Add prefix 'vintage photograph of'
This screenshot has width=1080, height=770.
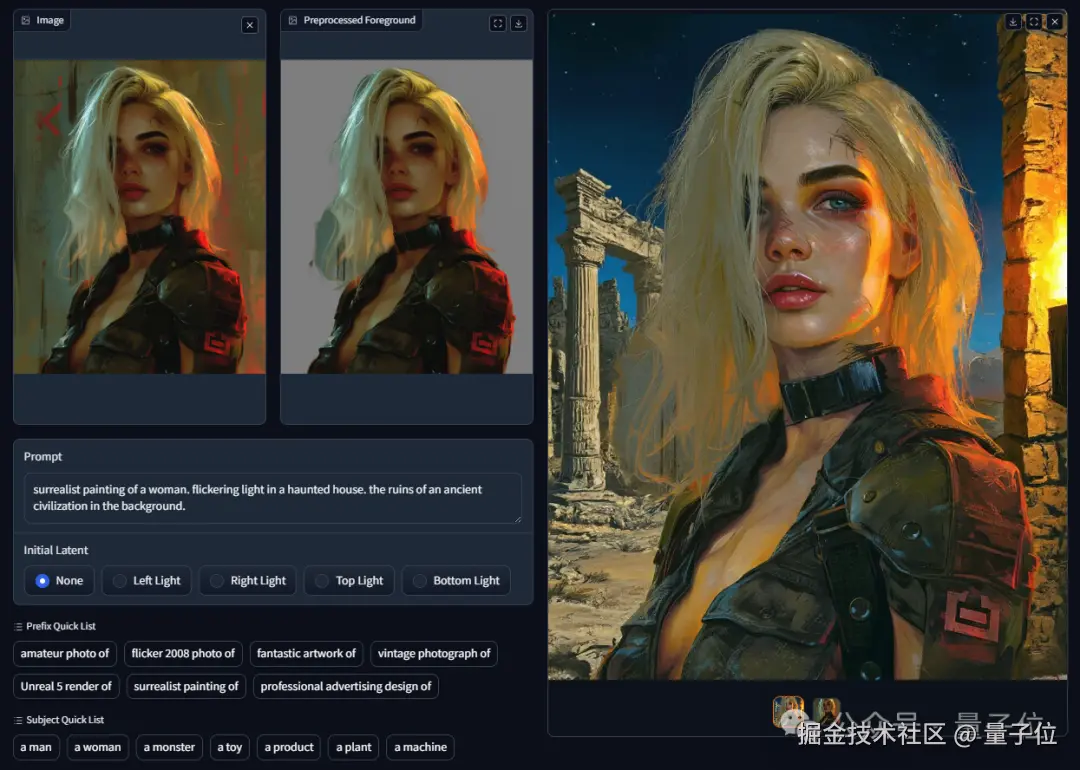[x=434, y=654]
